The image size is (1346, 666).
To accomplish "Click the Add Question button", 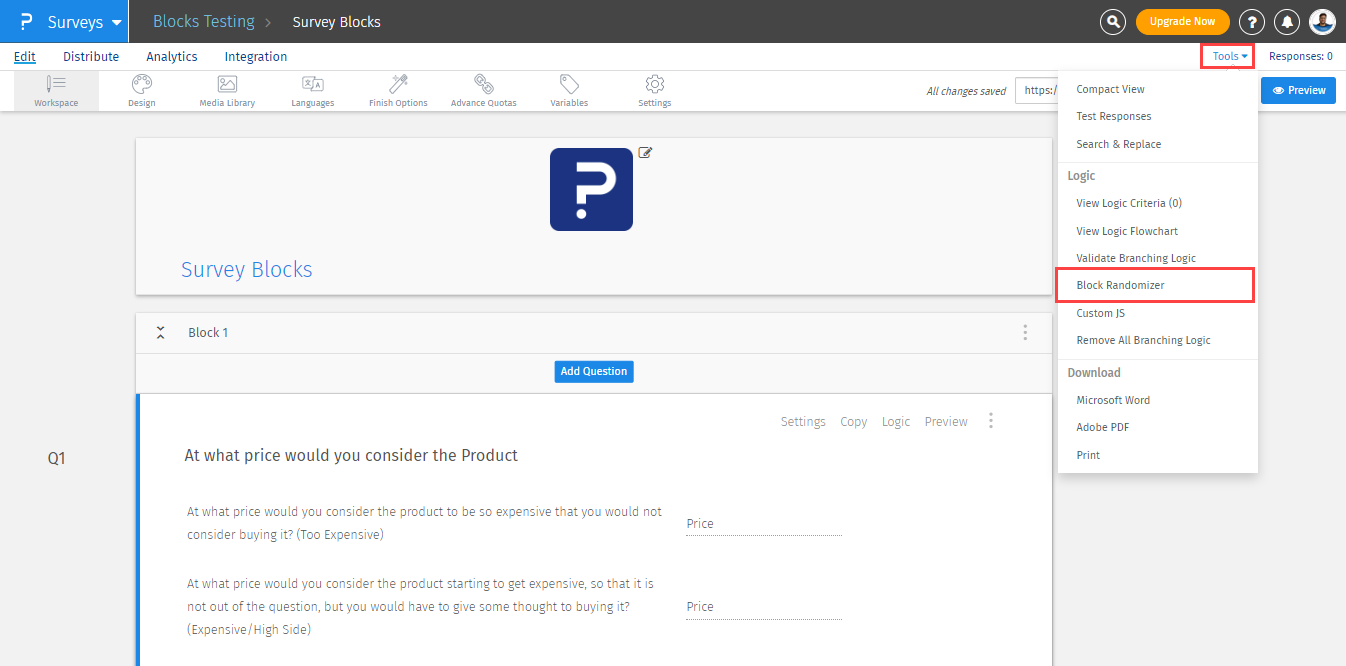I will click(594, 371).
